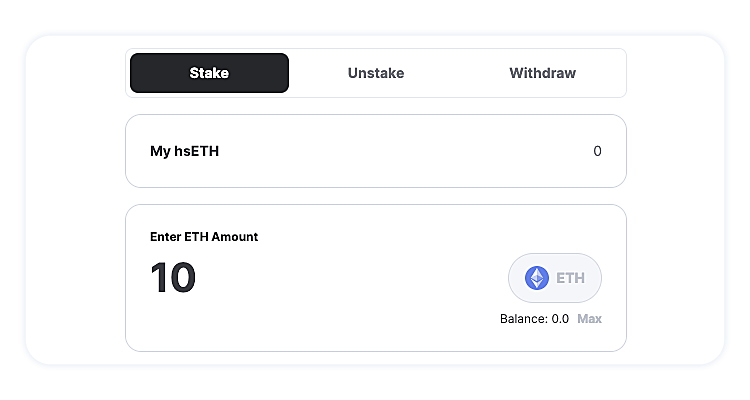Click the Ethereum diamond logo icon
This screenshot has width=750, height=400.
(x=537, y=278)
